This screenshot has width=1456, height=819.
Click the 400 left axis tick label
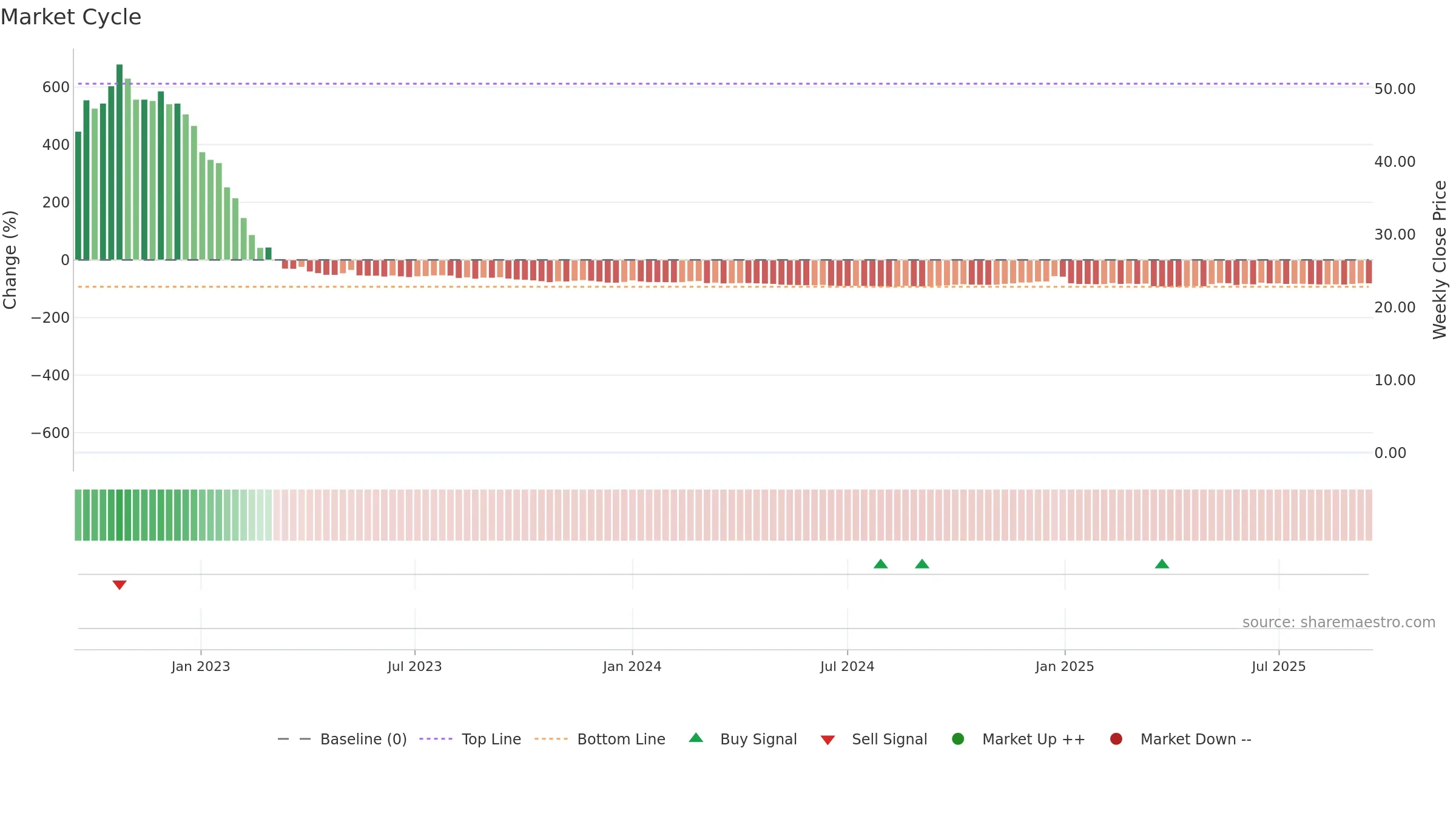[x=56, y=144]
